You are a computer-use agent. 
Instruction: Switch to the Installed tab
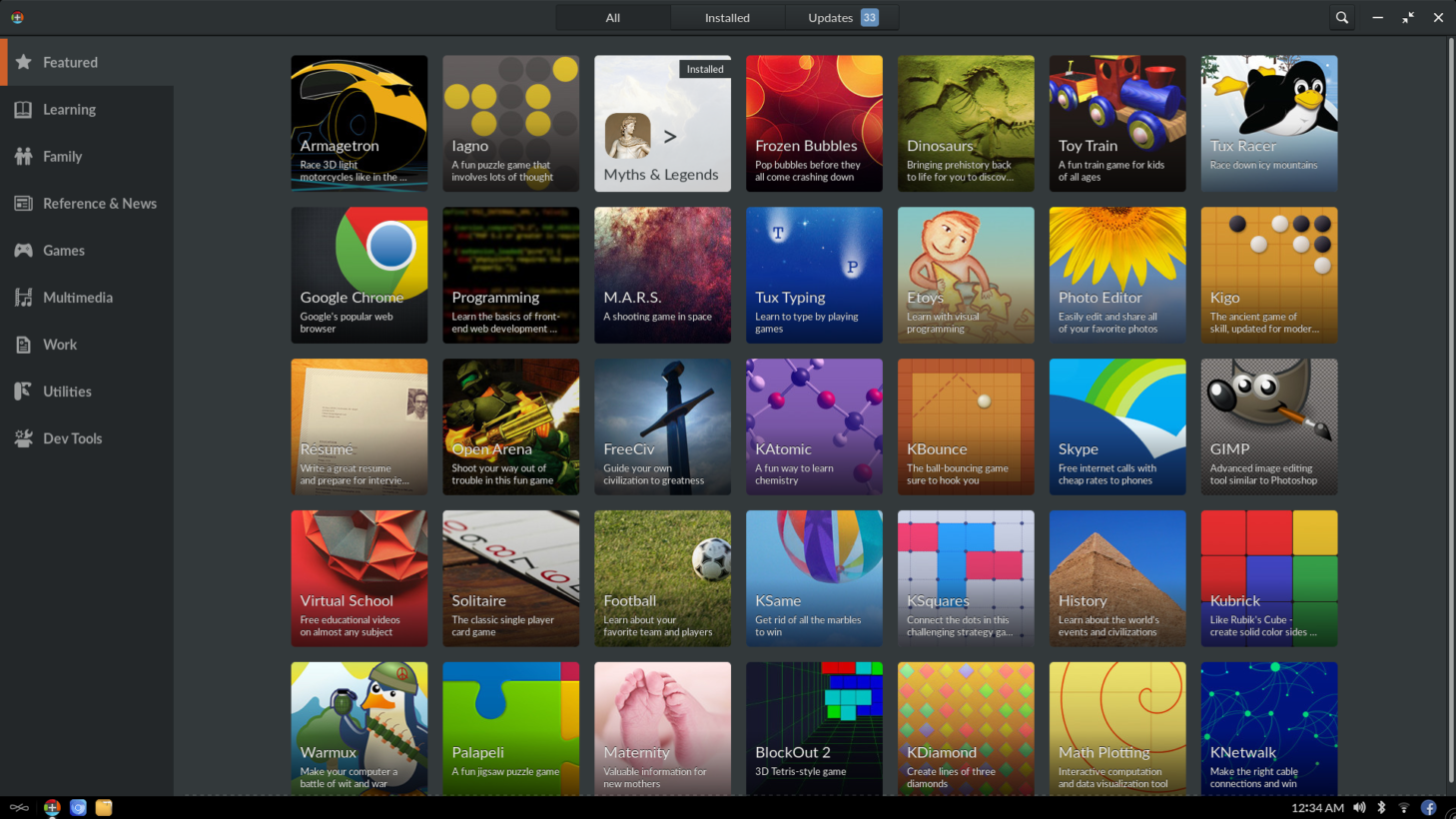727,18
